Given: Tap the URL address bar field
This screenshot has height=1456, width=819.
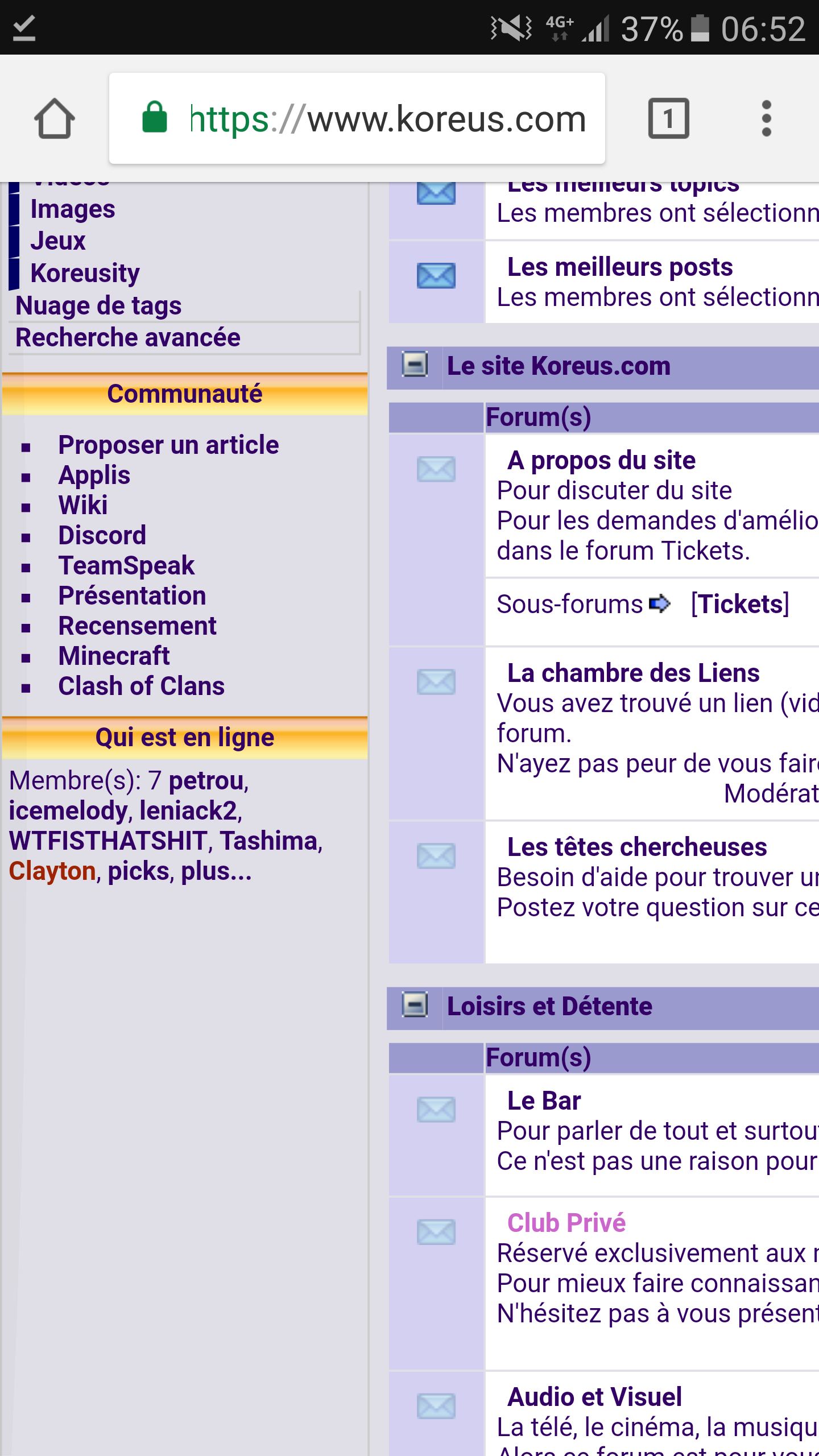Looking at the screenshot, I should [387, 118].
